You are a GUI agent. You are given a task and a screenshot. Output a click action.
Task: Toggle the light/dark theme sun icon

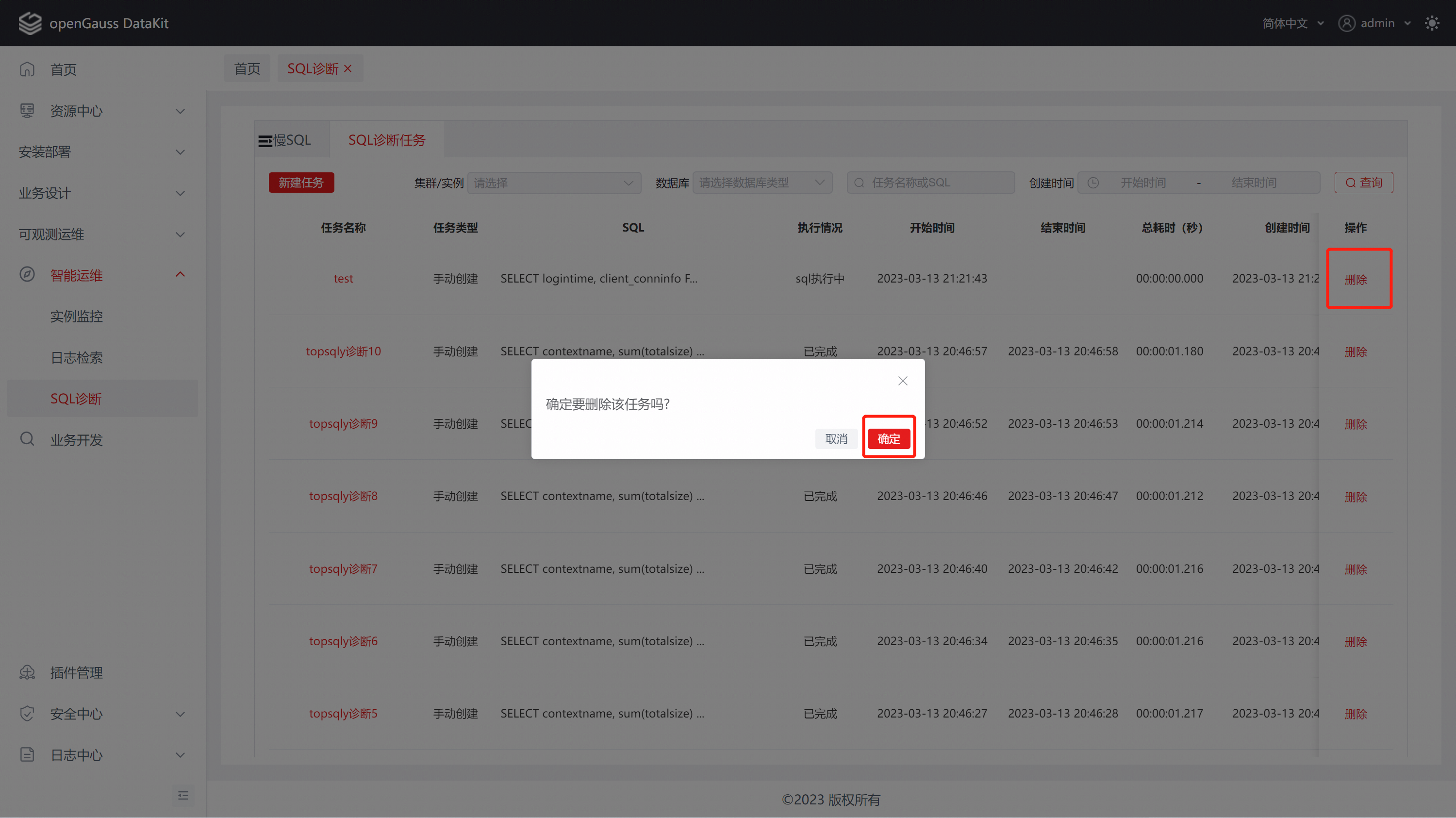click(1432, 23)
